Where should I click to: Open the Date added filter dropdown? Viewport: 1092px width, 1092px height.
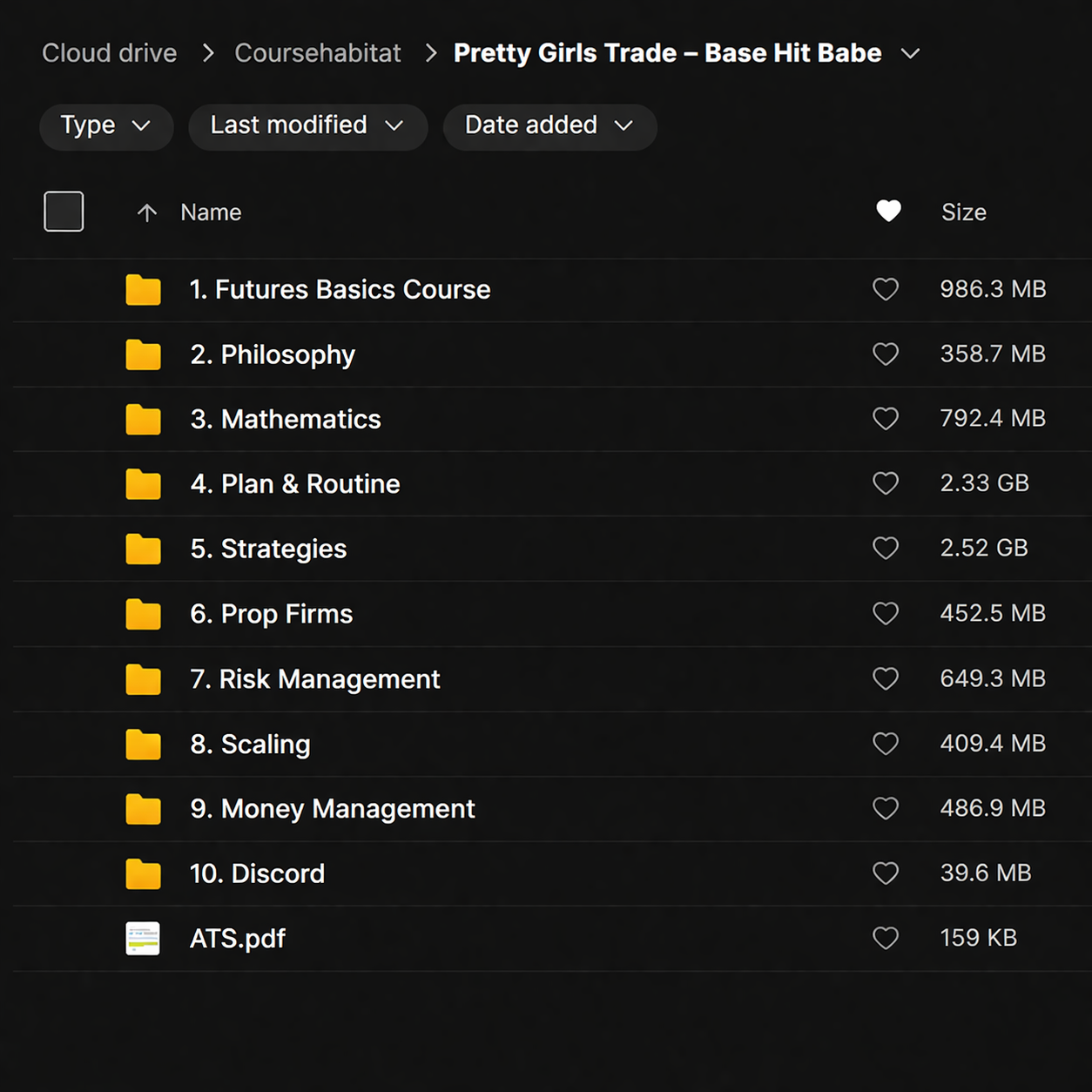[549, 126]
